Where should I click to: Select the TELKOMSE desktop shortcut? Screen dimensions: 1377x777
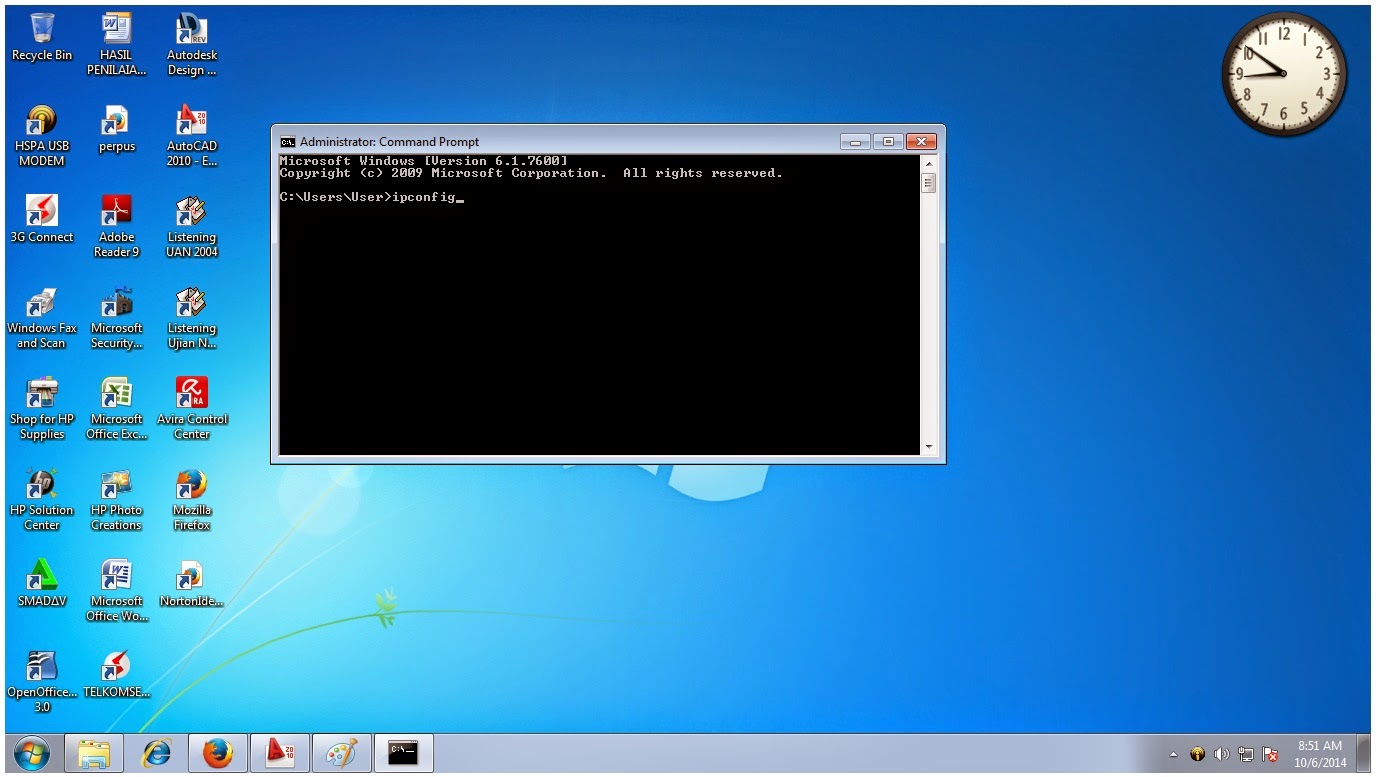(116, 674)
